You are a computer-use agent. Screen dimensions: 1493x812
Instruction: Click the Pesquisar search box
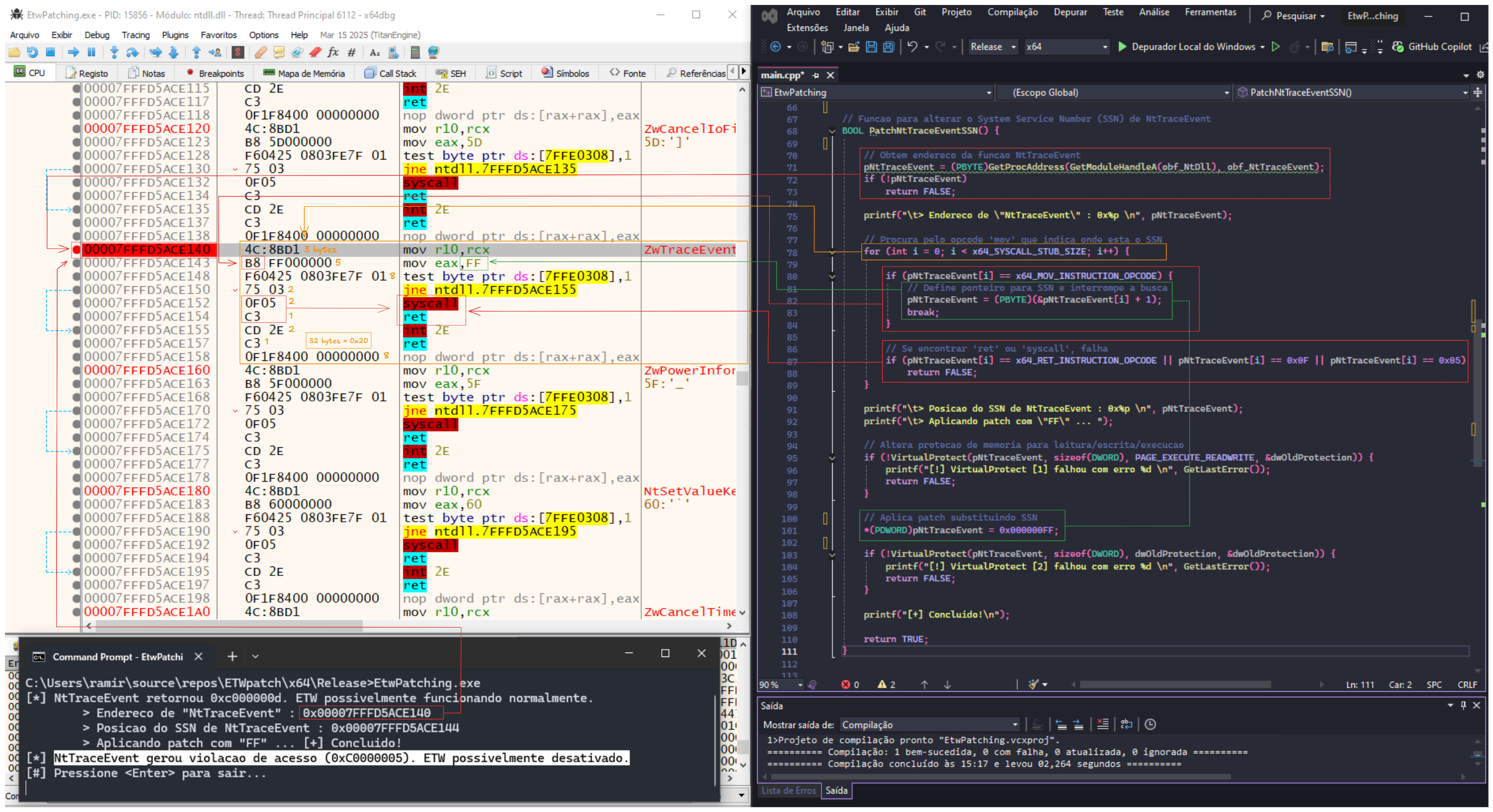coord(1294,15)
